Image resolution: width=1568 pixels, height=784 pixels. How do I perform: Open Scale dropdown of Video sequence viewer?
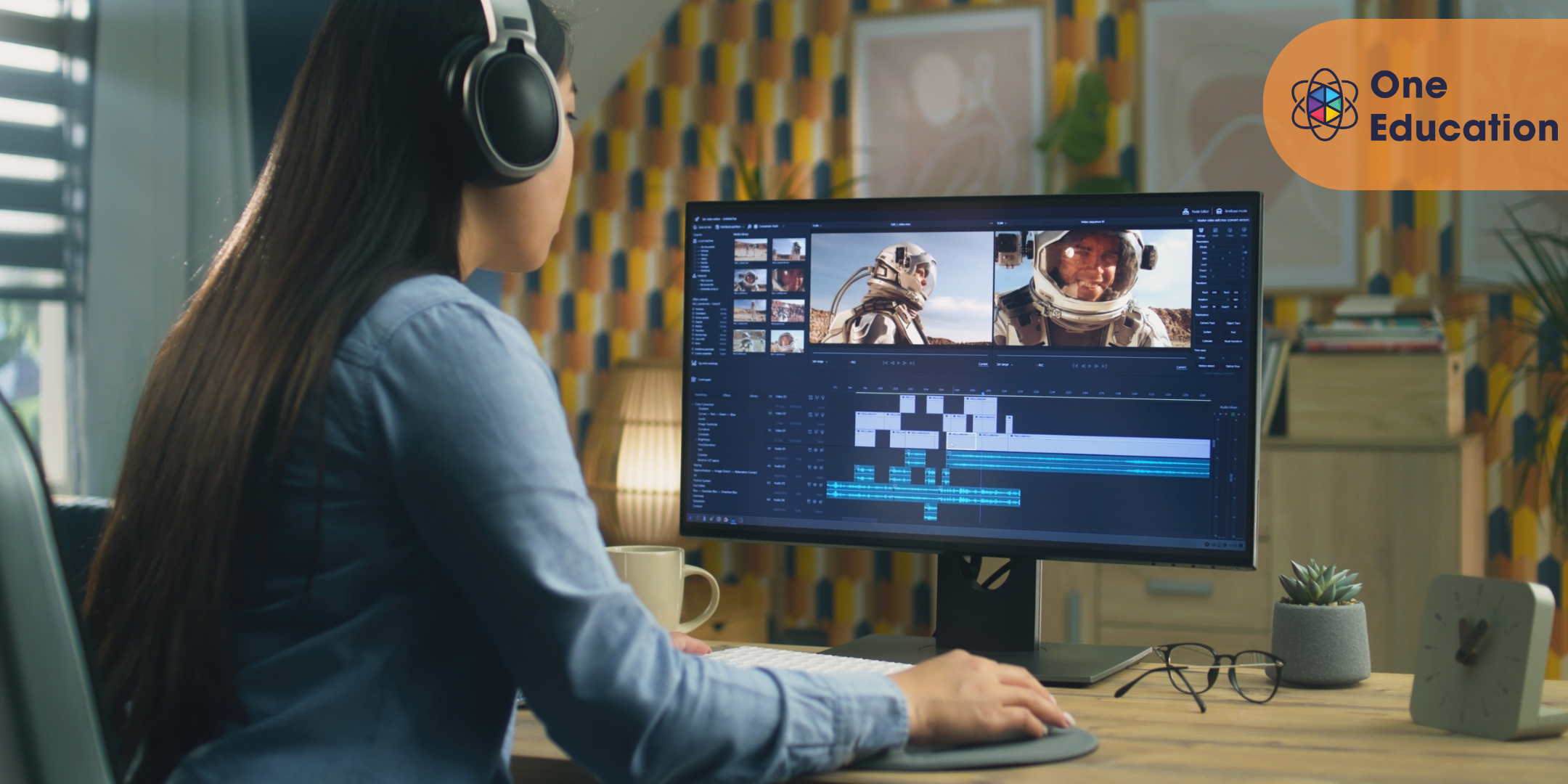click(1002, 223)
